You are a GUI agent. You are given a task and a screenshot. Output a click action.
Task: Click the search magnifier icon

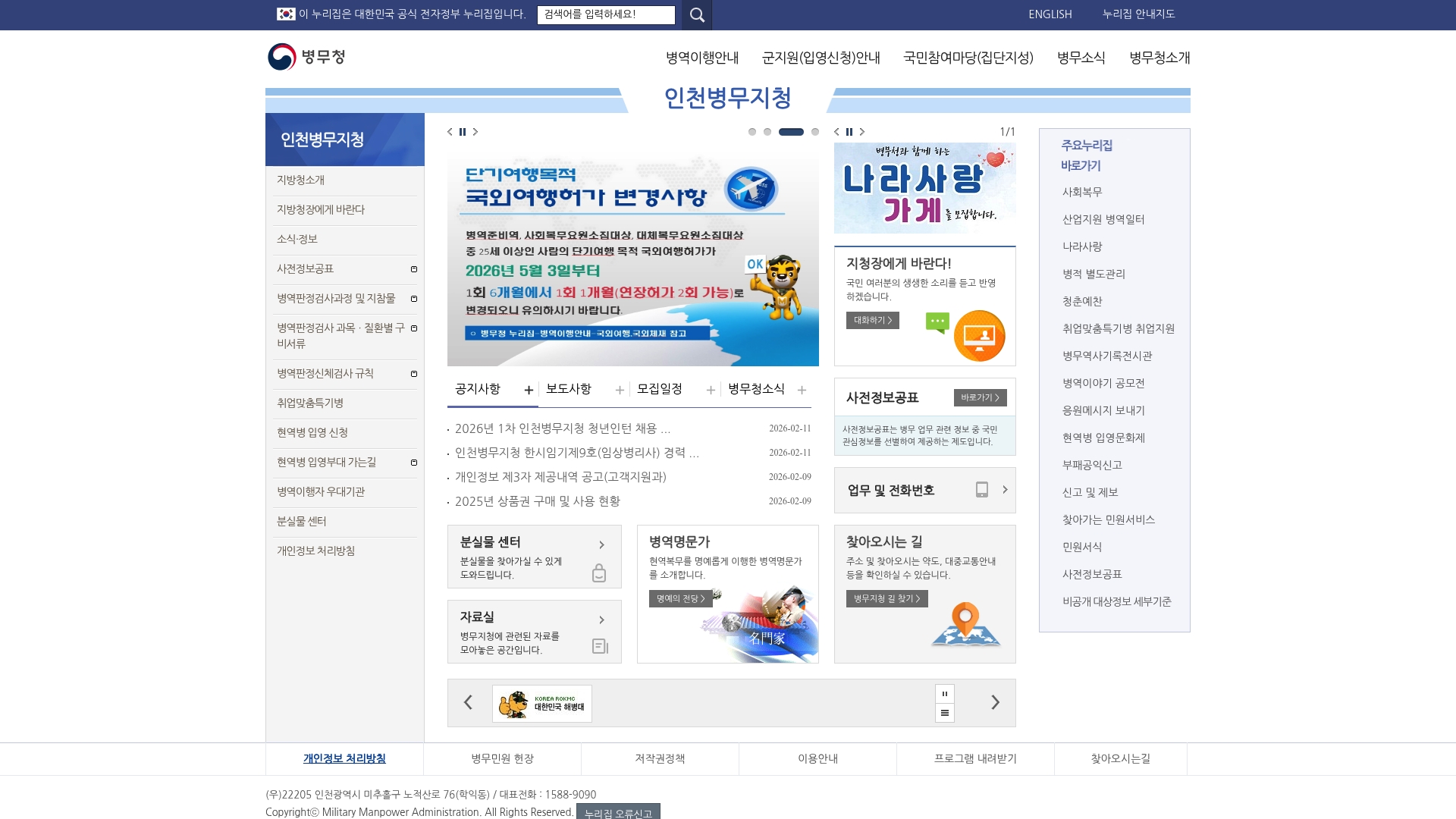point(695,14)
